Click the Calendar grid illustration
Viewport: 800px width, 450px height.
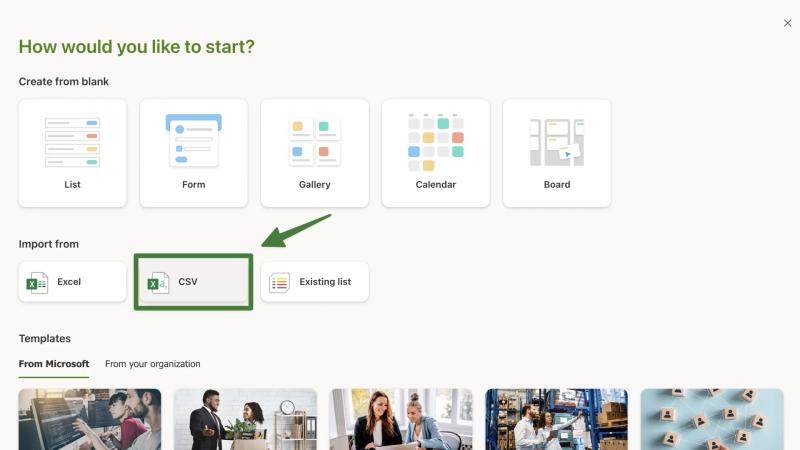point(436,142)
